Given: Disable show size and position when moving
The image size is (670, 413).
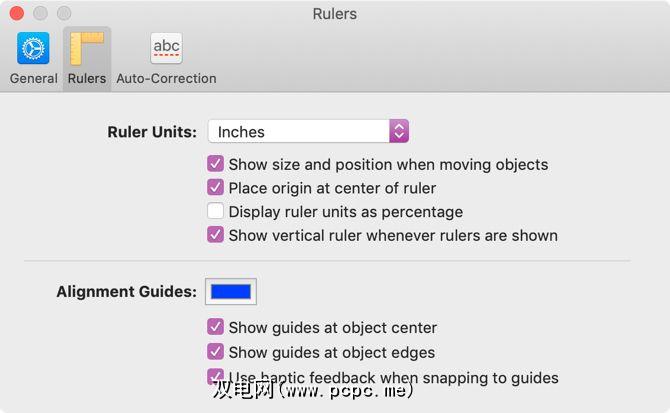Looking at the screenshot, I should coord(215,164).
